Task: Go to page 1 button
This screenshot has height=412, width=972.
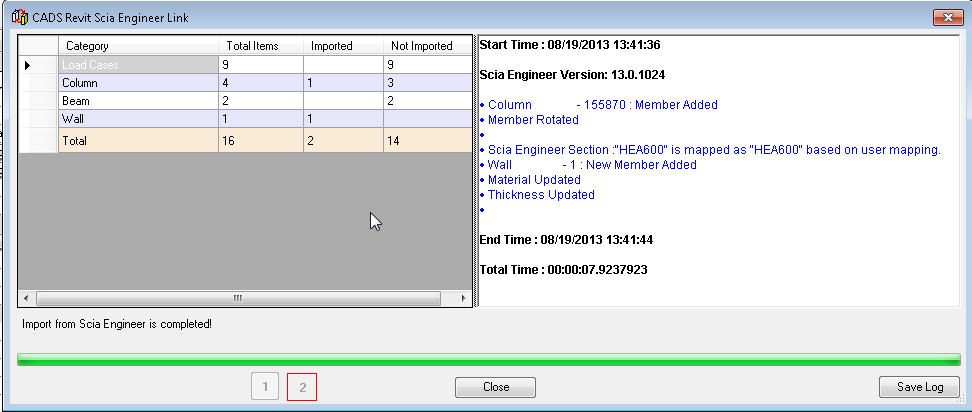Action: [x=264, y=386]
